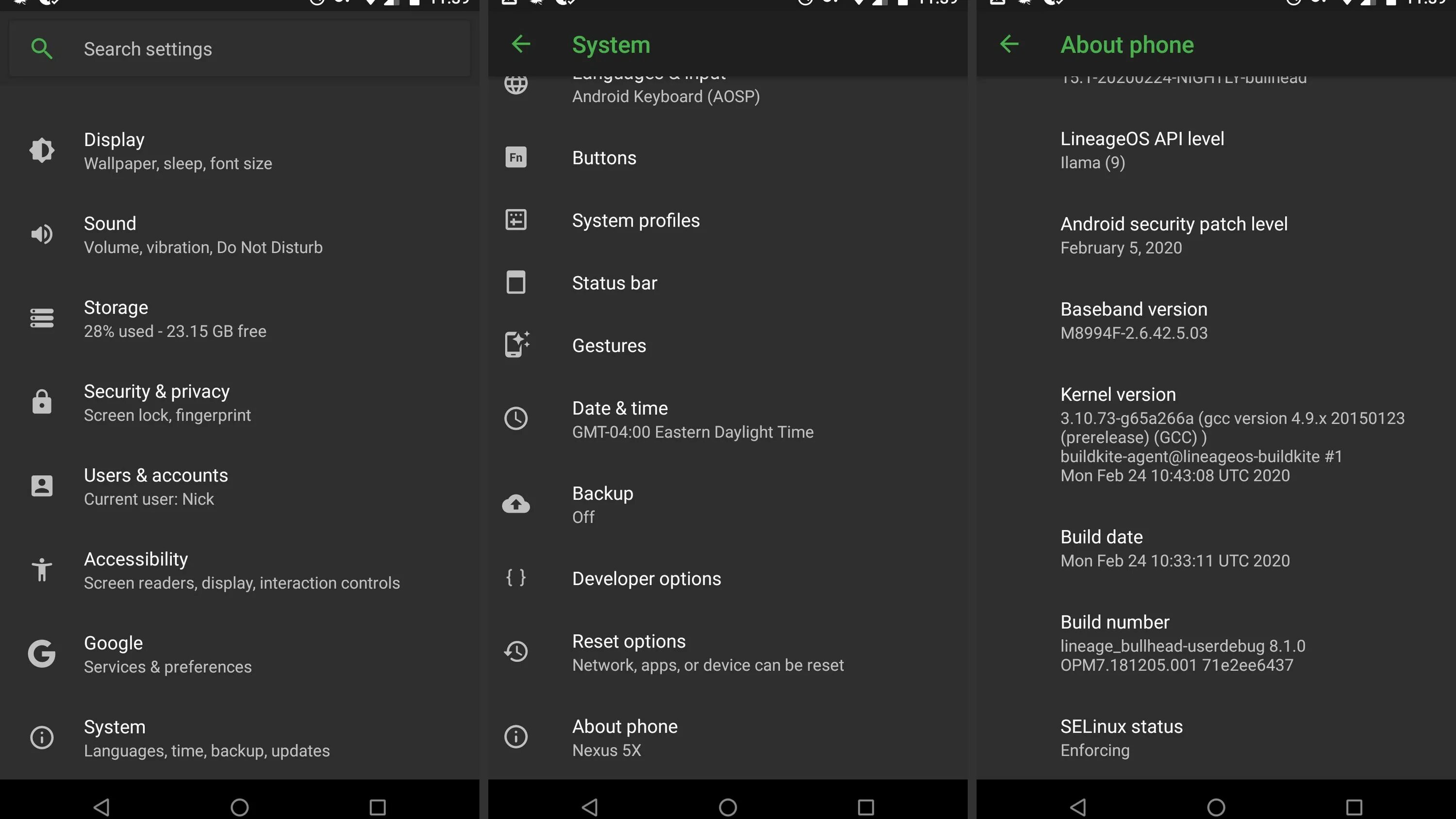1456x819 pixels.
Task: Open System entry in main settings list
Action: pyautogui.click(x=240, y=738)
